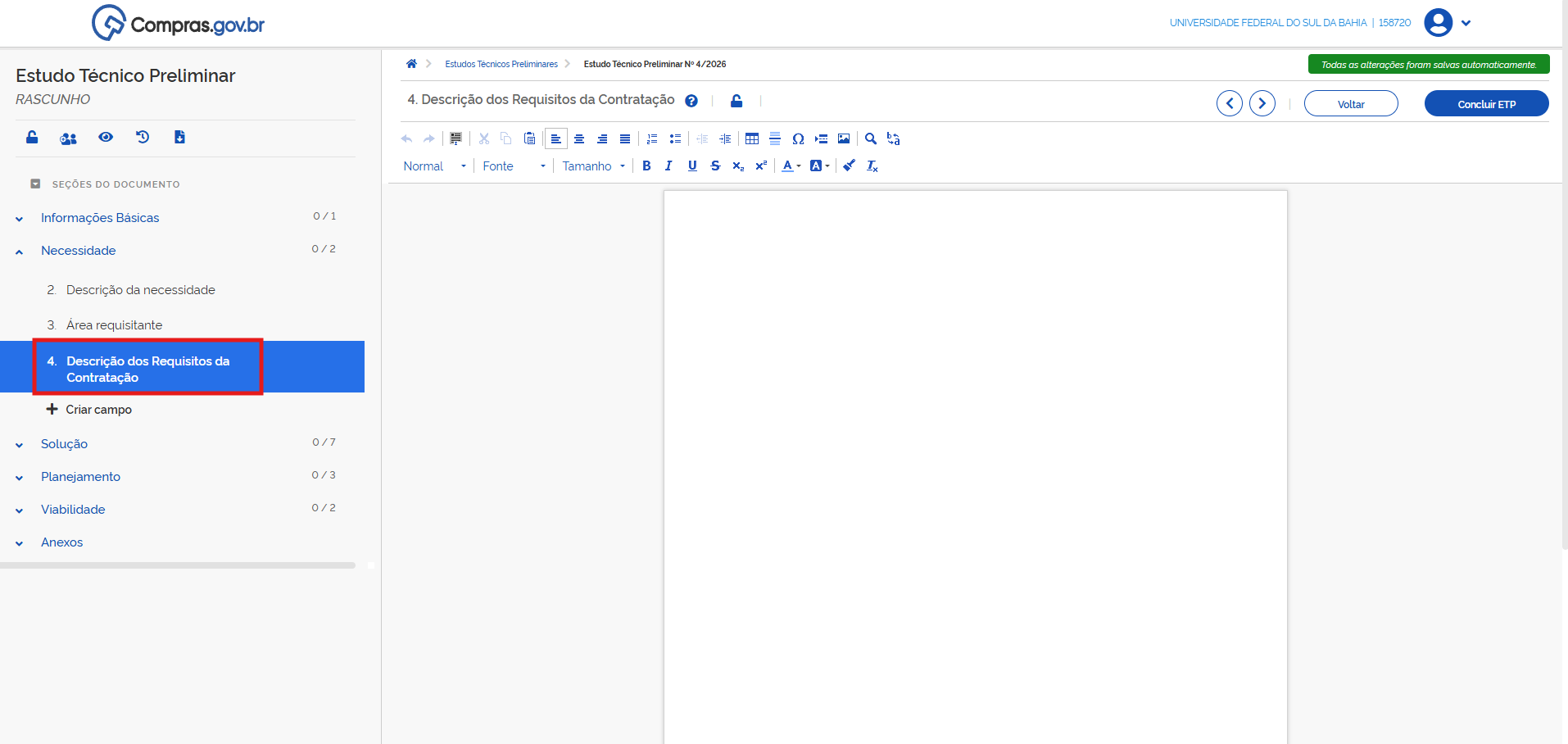Image resolution: width=1568 pixels, height=744 pixels.
Task: Expand the Solução section
Action: (64, 444)
